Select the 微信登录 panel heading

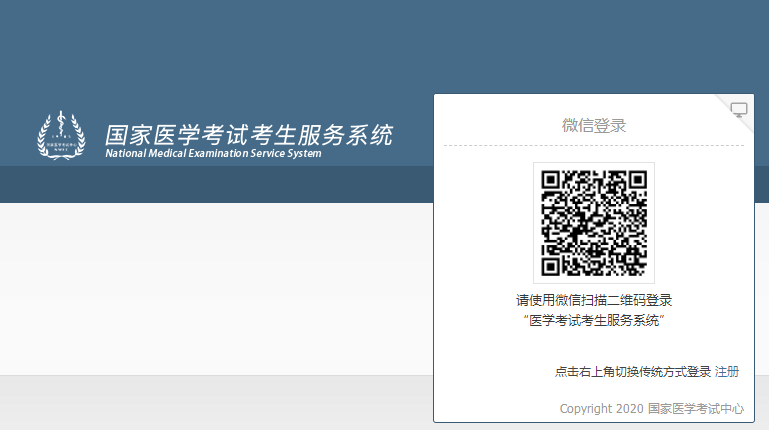coord(593,125)
